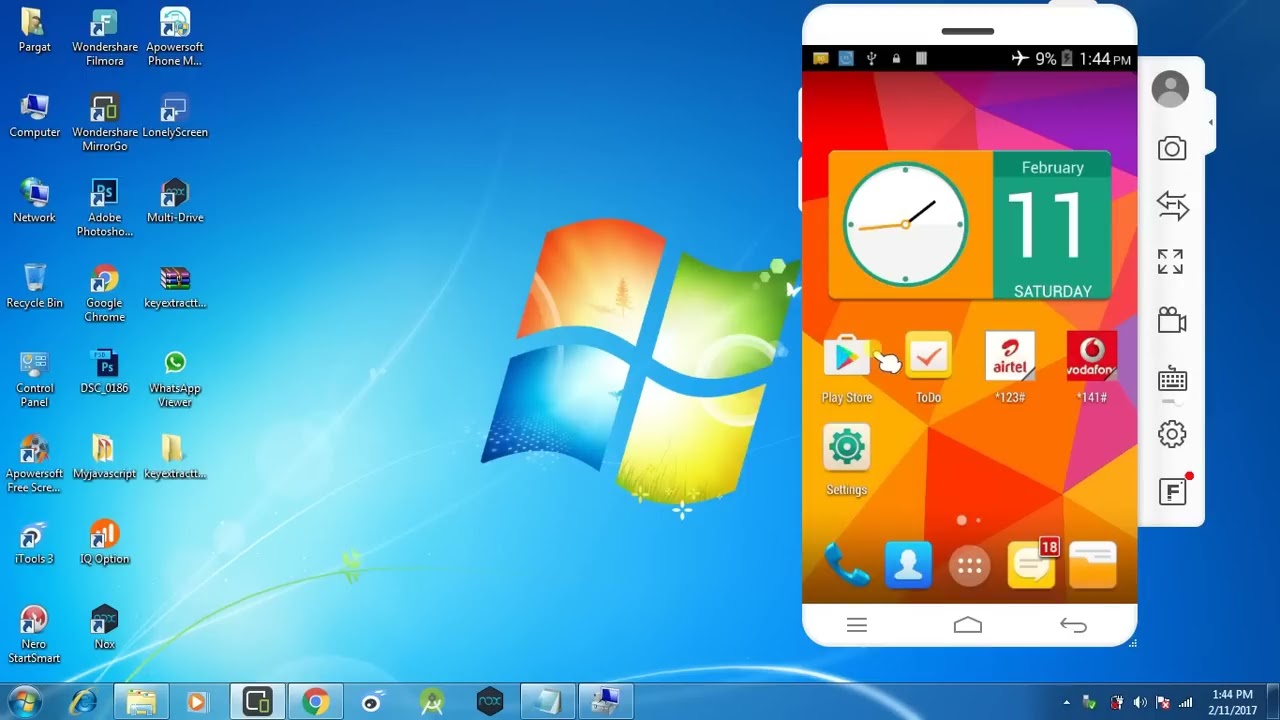This screenshot has height=720, width=1280.
Task: Open File Explorer from taskbar
Action: click(x=141, y=702)
